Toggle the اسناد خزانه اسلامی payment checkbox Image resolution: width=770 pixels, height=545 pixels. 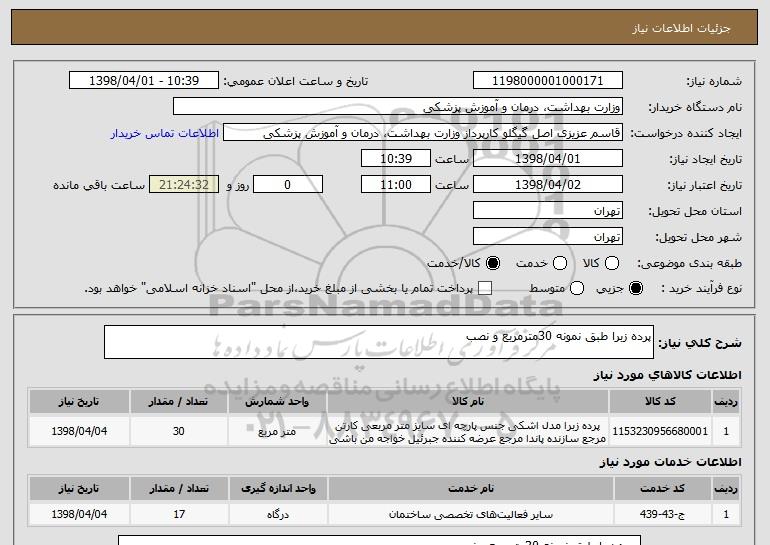coord(485,288)
